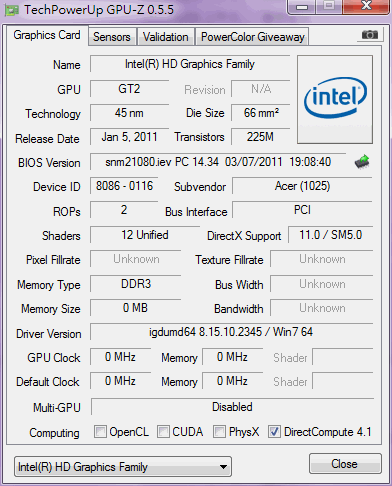
Task: Click the camera screenshot icon
Action: pyautogui.click(x=369, y=34)
